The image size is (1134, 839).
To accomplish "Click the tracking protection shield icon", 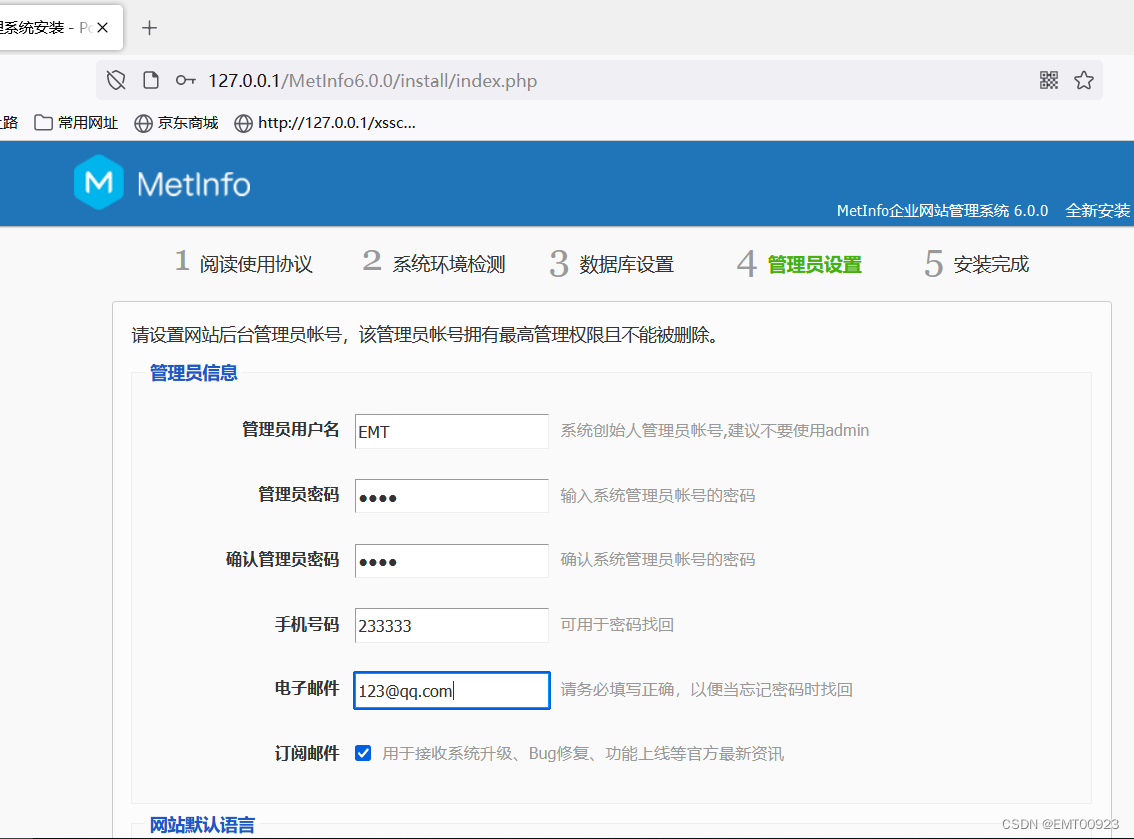I will [x=116, y=80].
